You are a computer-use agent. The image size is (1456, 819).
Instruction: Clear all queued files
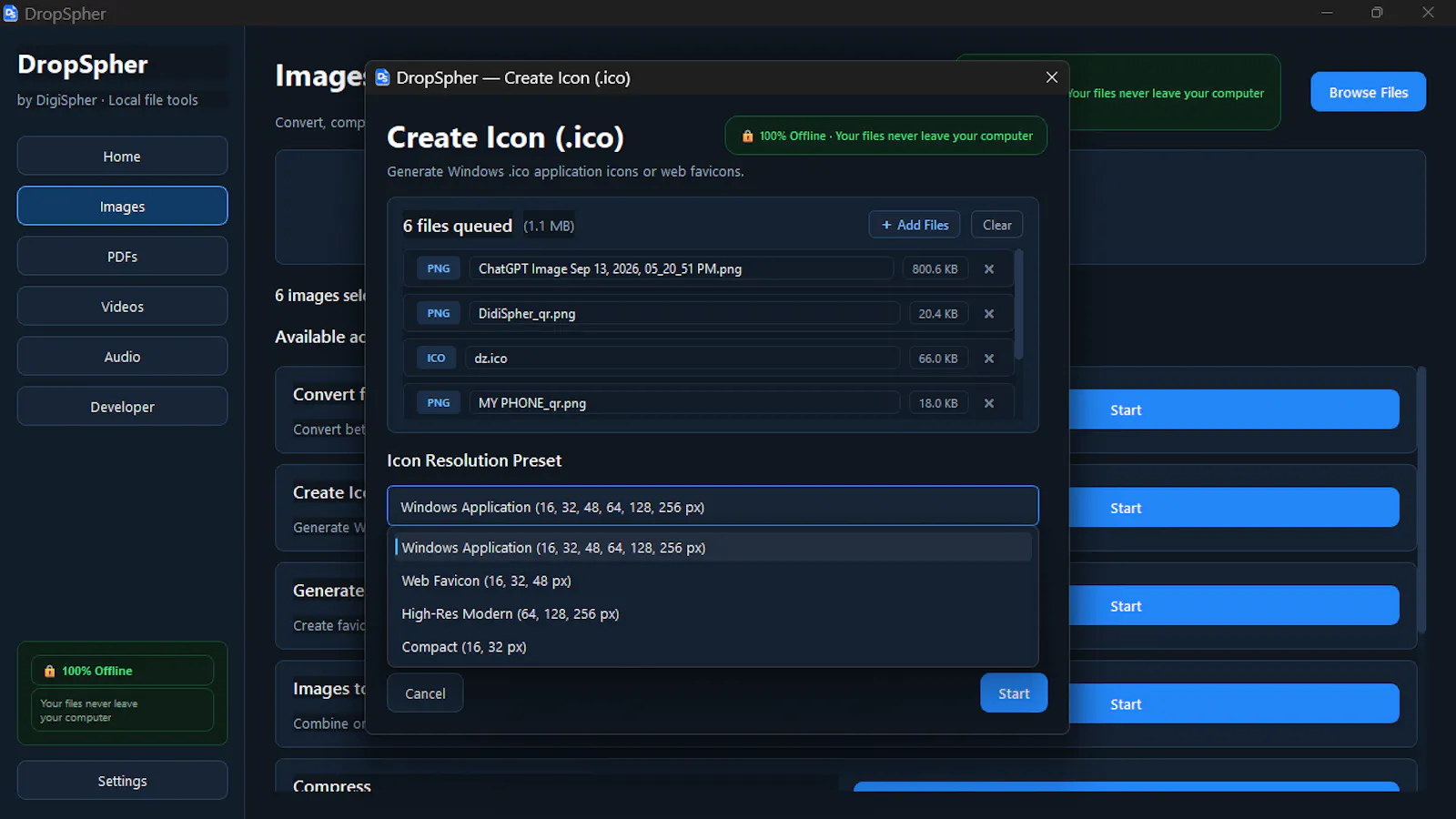click(x=996, y=225)
